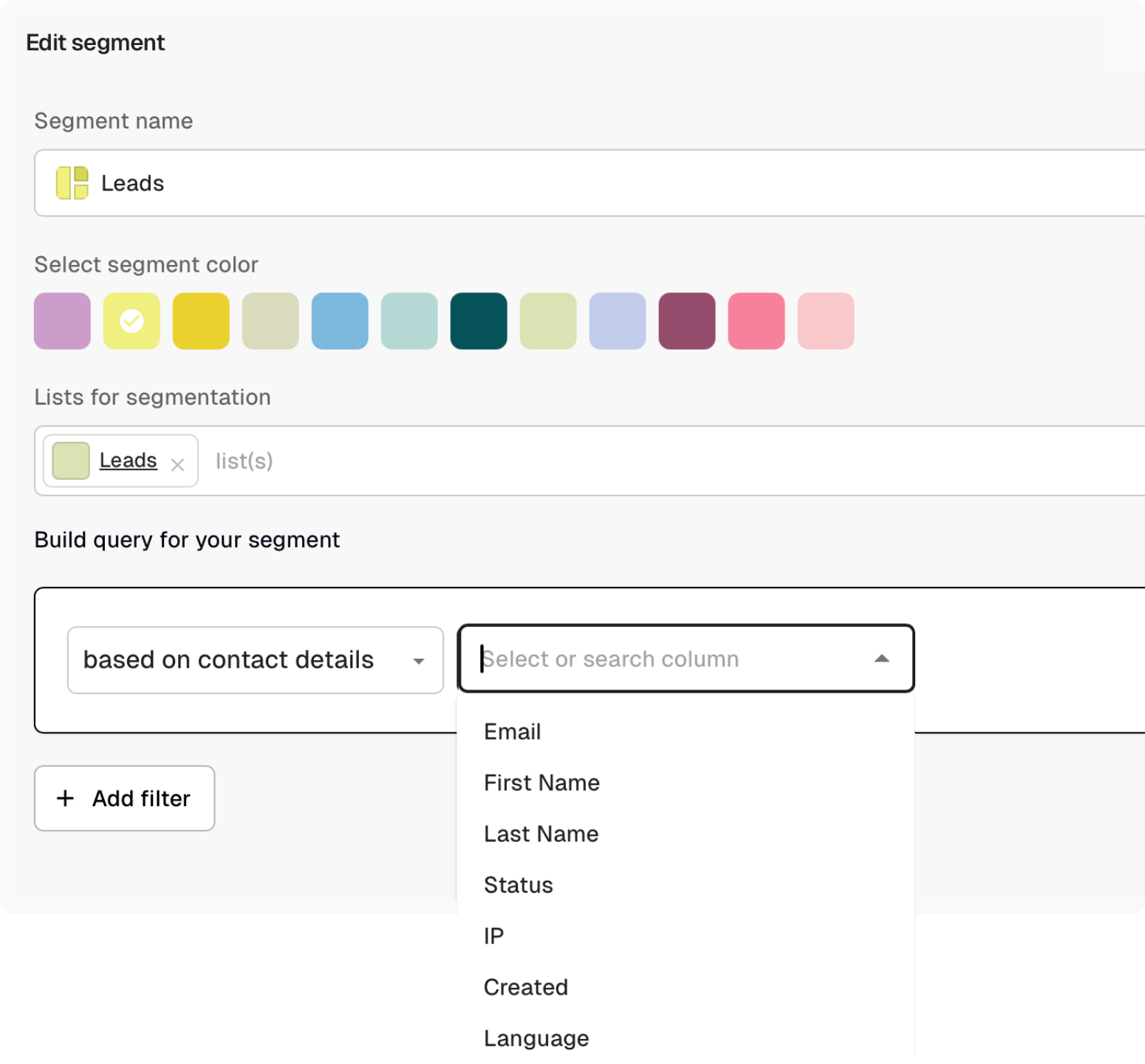Choose IP in the column list
Image resolution: width=1145 pixels, height=1064 pixels.
click(x=493, y=936)
